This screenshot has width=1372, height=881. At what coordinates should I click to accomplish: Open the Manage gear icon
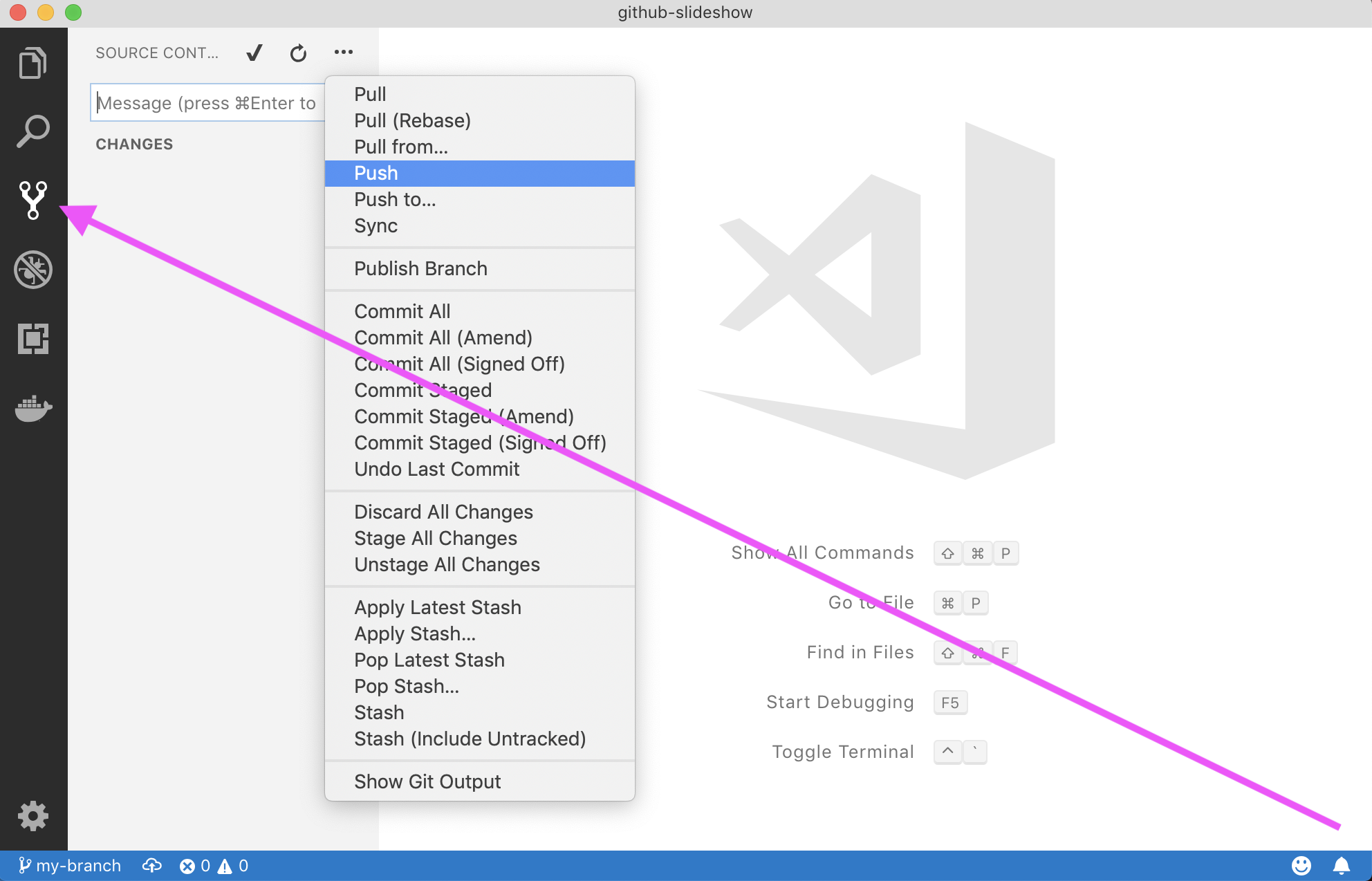(x=33, y=816)
